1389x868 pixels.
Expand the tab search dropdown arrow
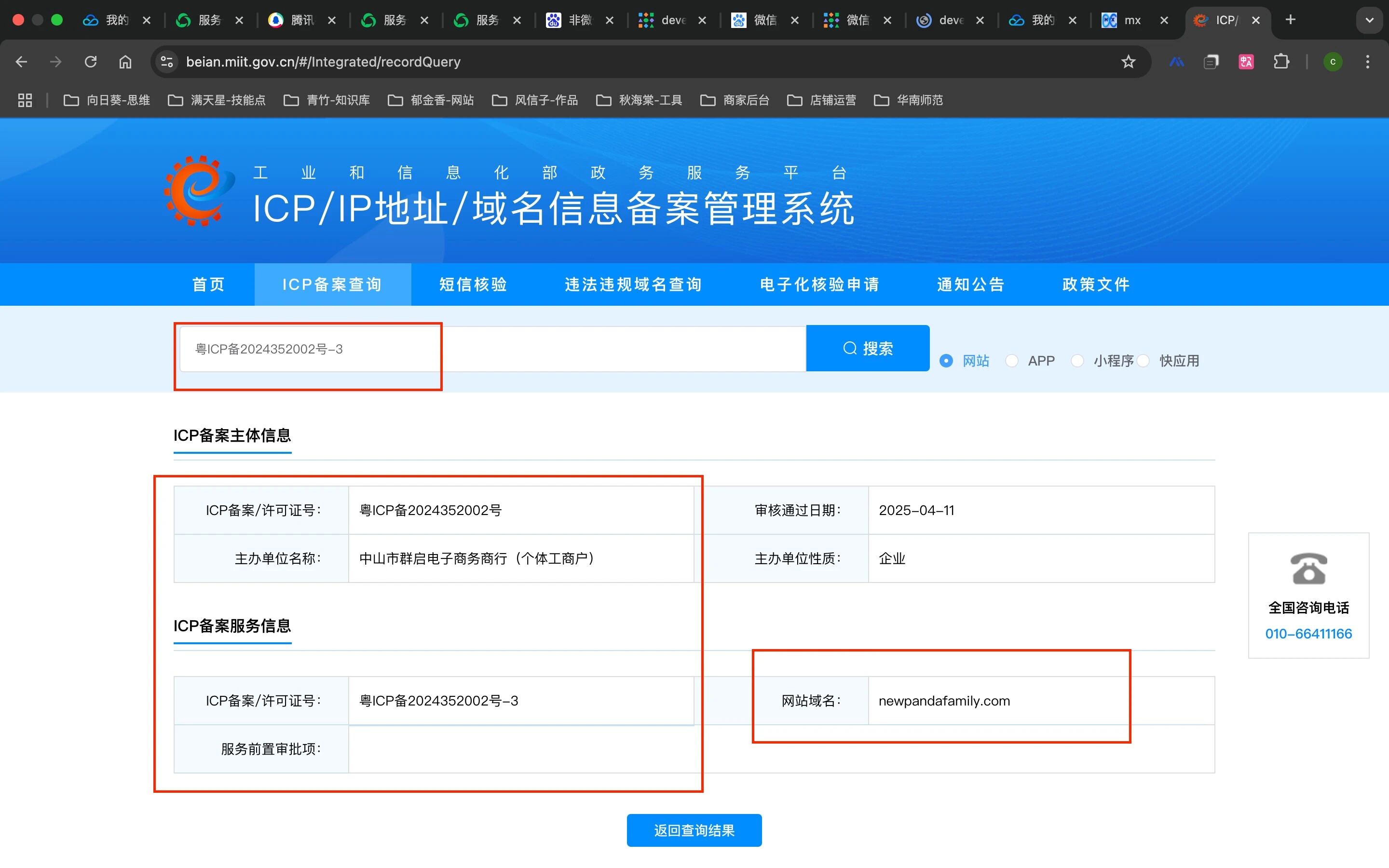click(x=1369, y=20)
